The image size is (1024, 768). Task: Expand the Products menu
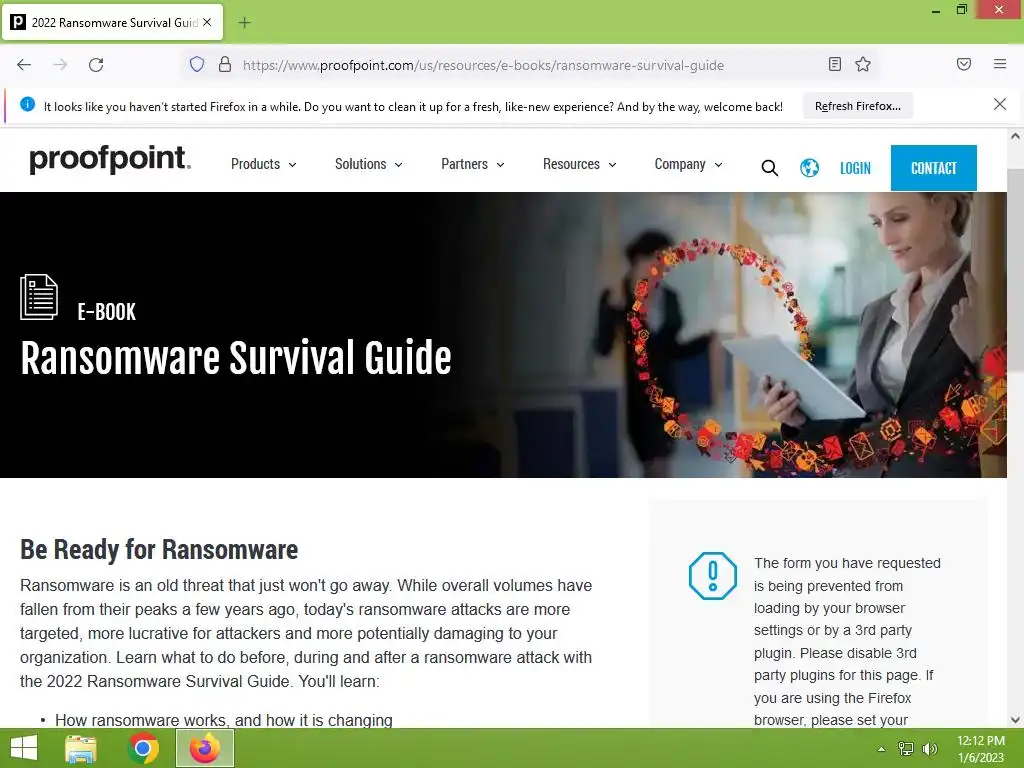263,164
